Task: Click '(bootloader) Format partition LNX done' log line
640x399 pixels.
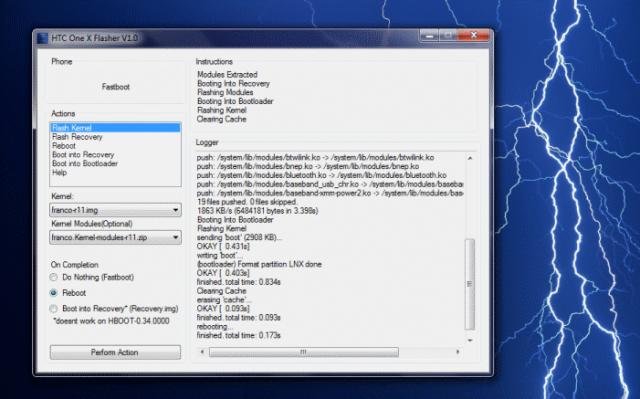Action: pos(259,264)
